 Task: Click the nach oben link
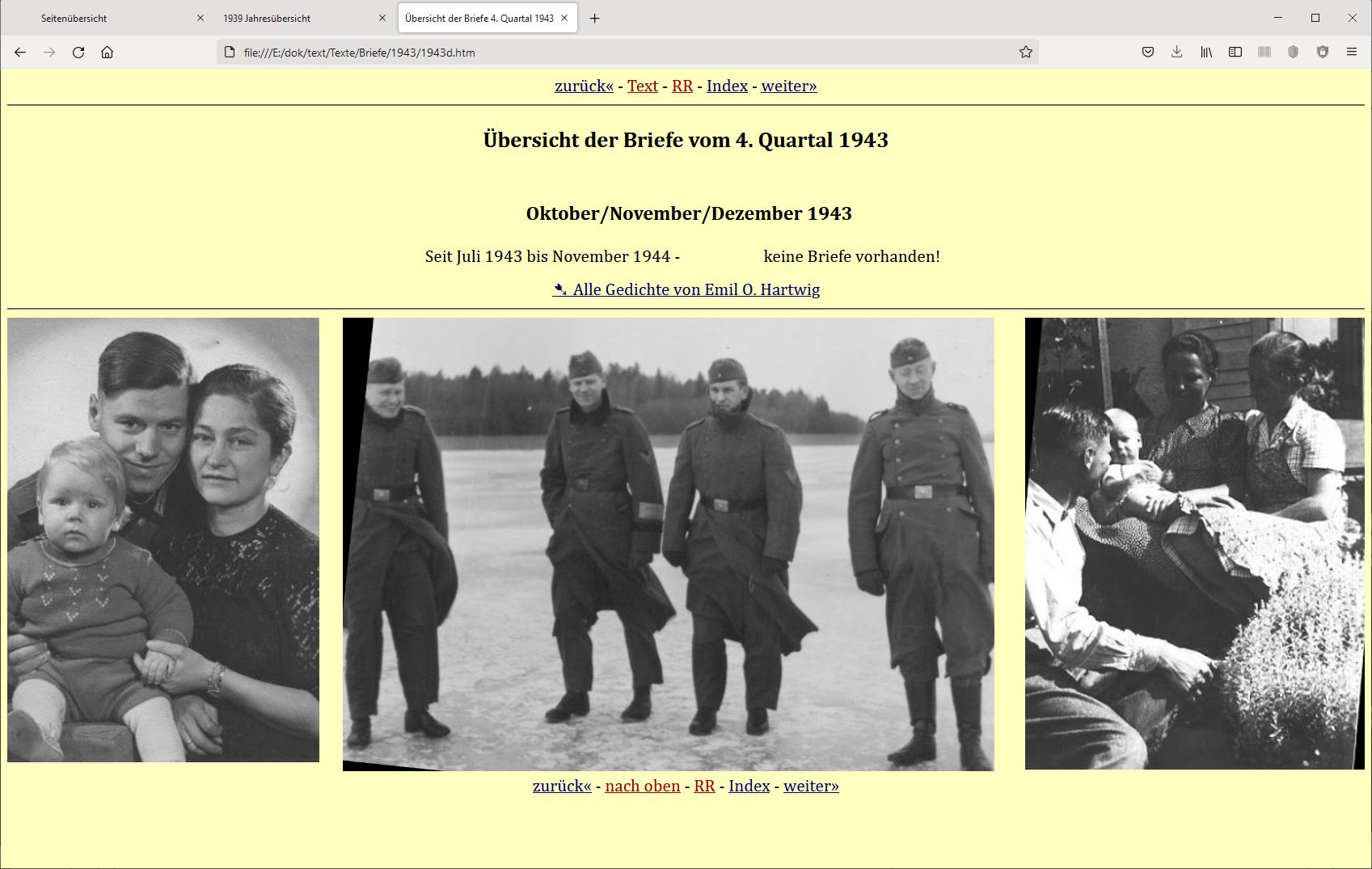tap(642, 787)
